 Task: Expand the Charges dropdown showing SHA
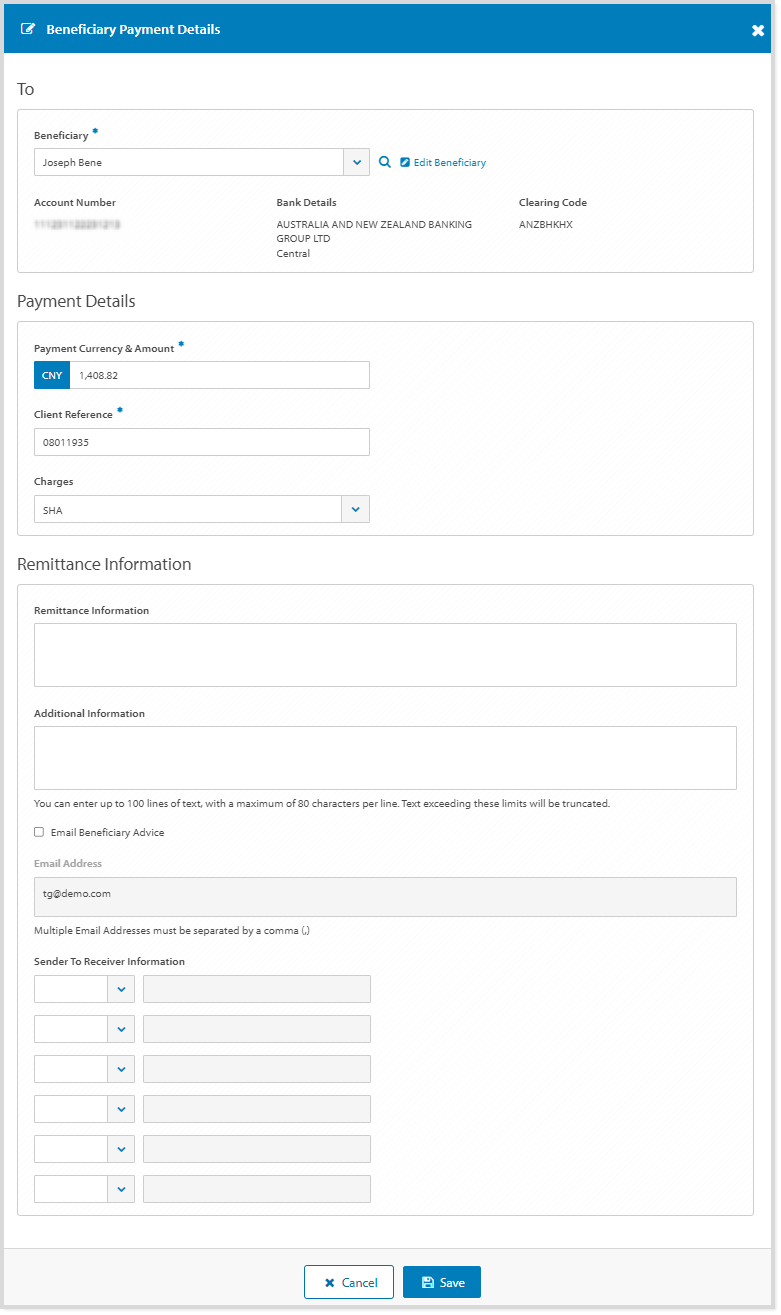point(356,508)
